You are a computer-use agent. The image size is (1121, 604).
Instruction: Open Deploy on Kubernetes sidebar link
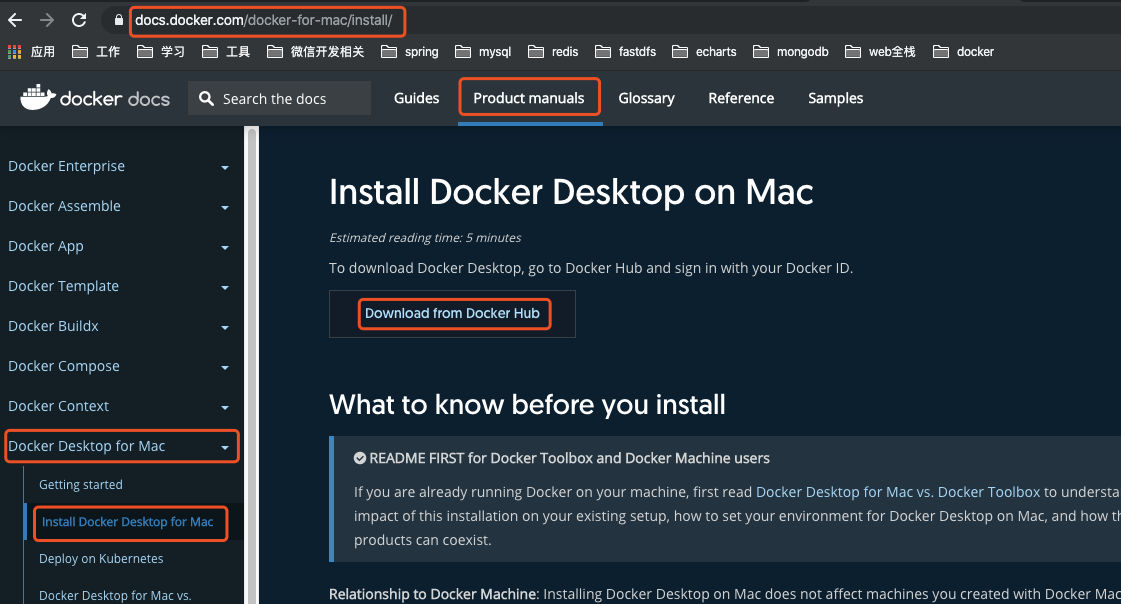(101, 559)
